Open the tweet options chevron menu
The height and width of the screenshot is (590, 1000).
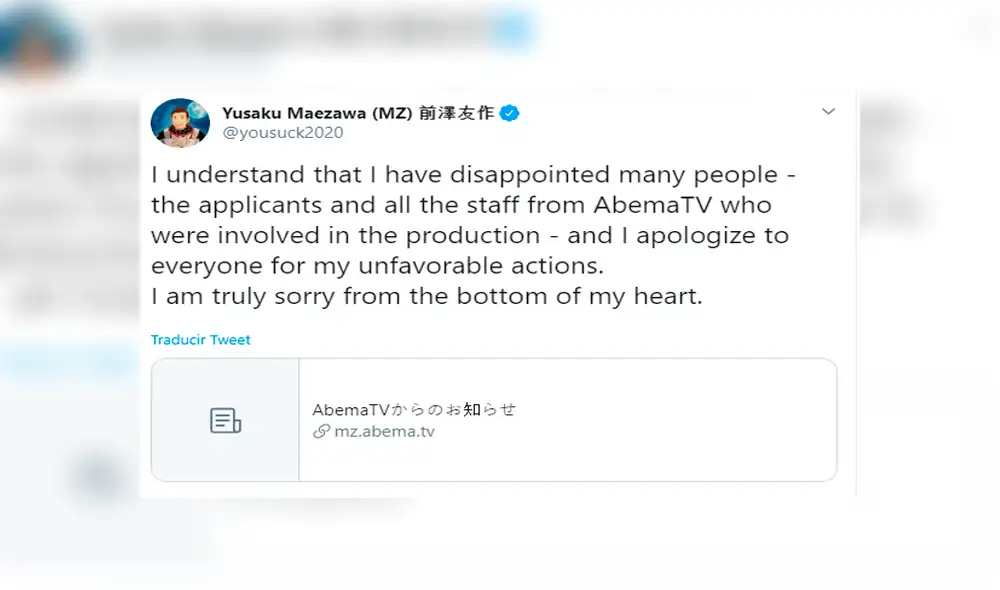pyautogui.click(x=828, y=112)
